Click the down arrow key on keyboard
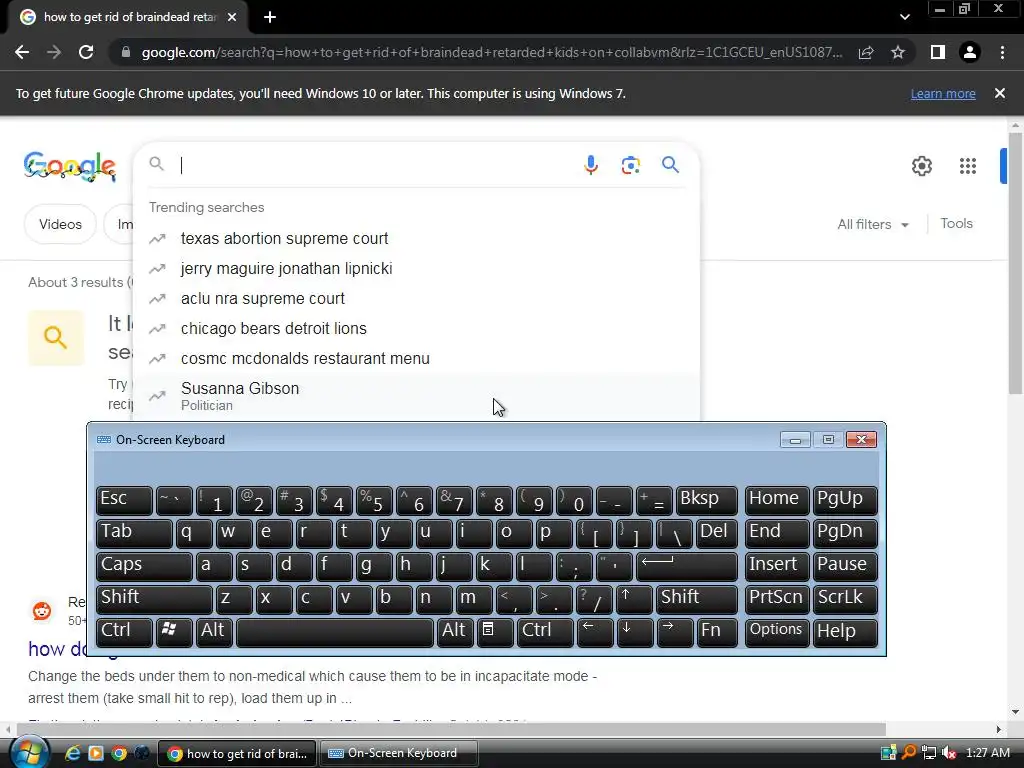The image size is (1024, 768). click(x=634, y=632)
